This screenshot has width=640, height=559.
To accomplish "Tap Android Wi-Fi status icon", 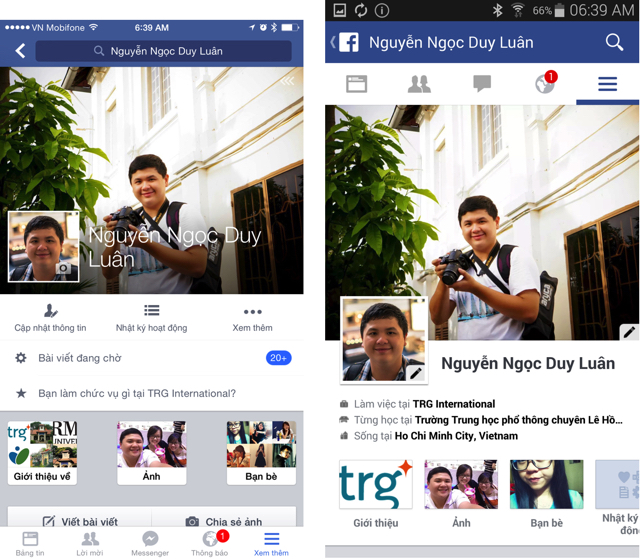I will (x=518, y=10).
